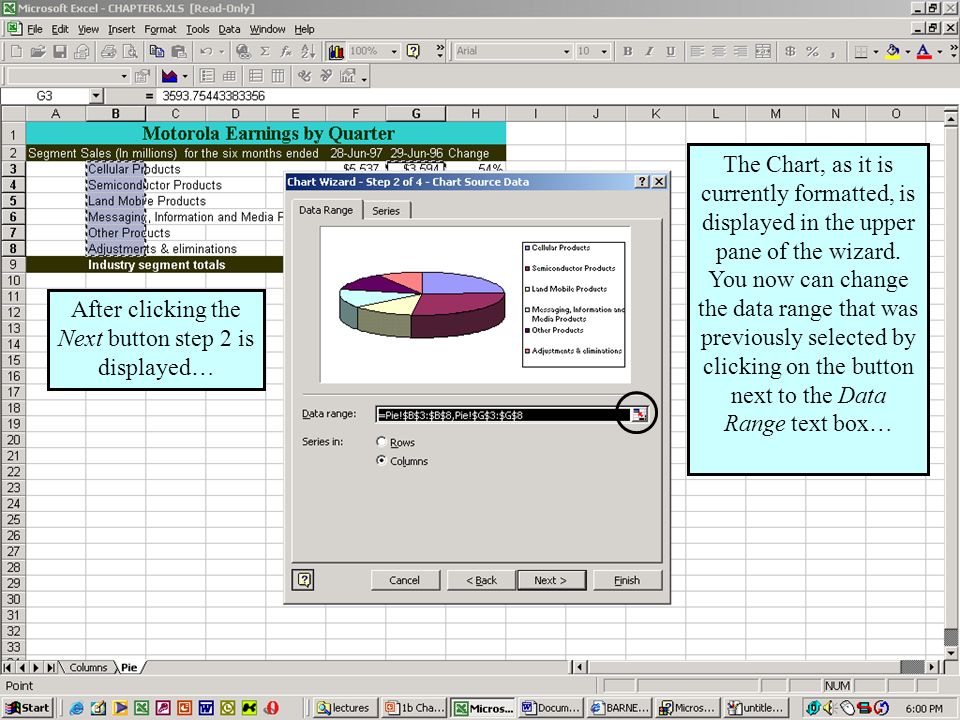The width and height of the screenshot is (960, 720).
Task: Open the Data menu
Action: [x=229, y=29]
